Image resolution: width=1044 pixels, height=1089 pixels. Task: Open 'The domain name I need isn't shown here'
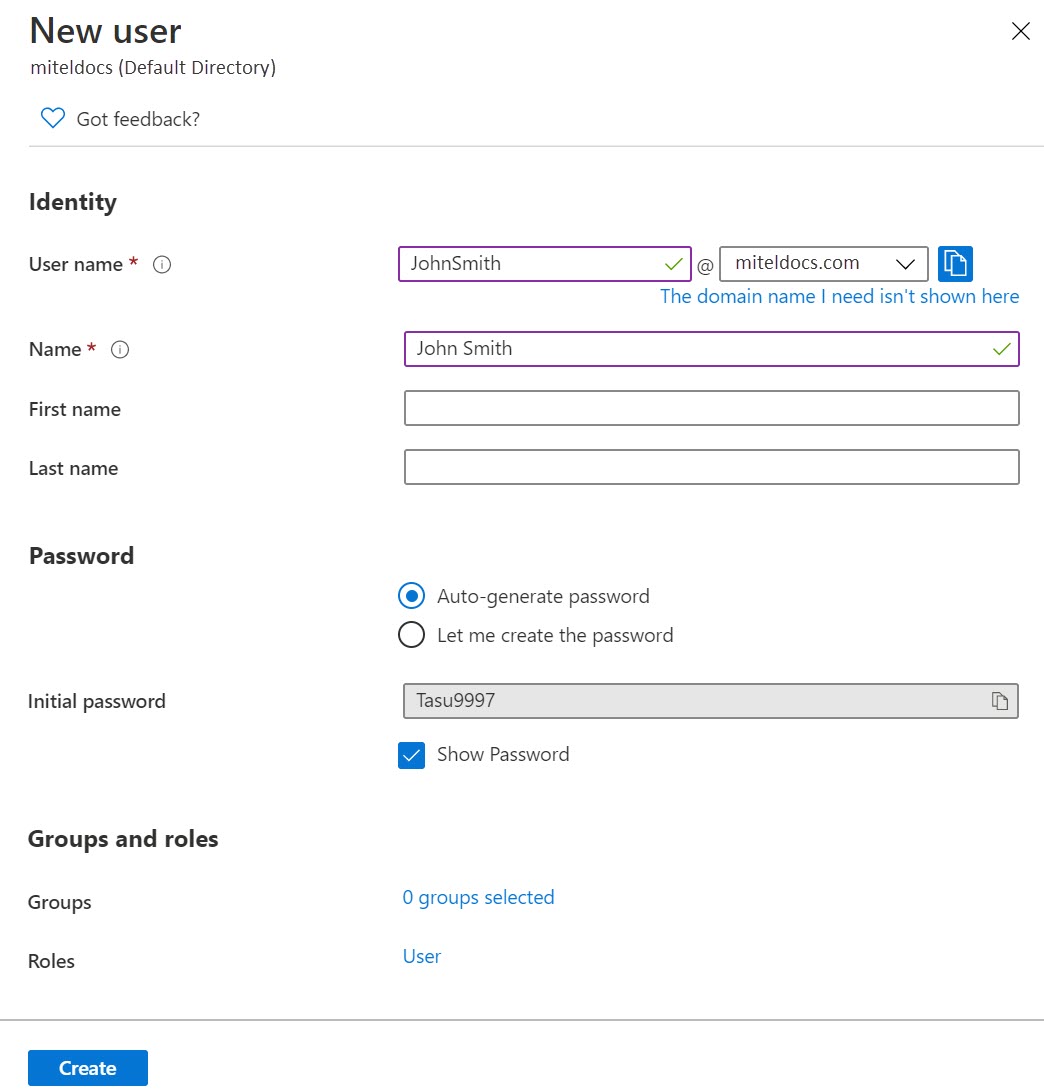[x=839, y=297]
